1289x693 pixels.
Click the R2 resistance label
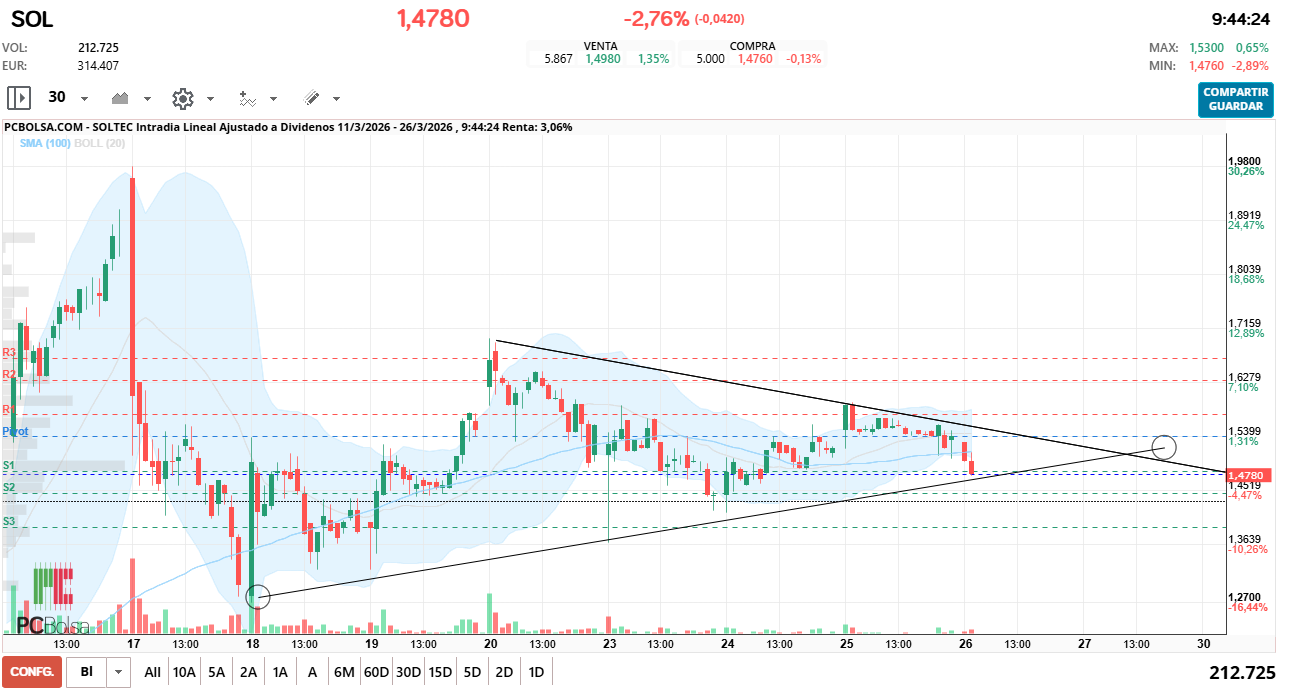9,374
